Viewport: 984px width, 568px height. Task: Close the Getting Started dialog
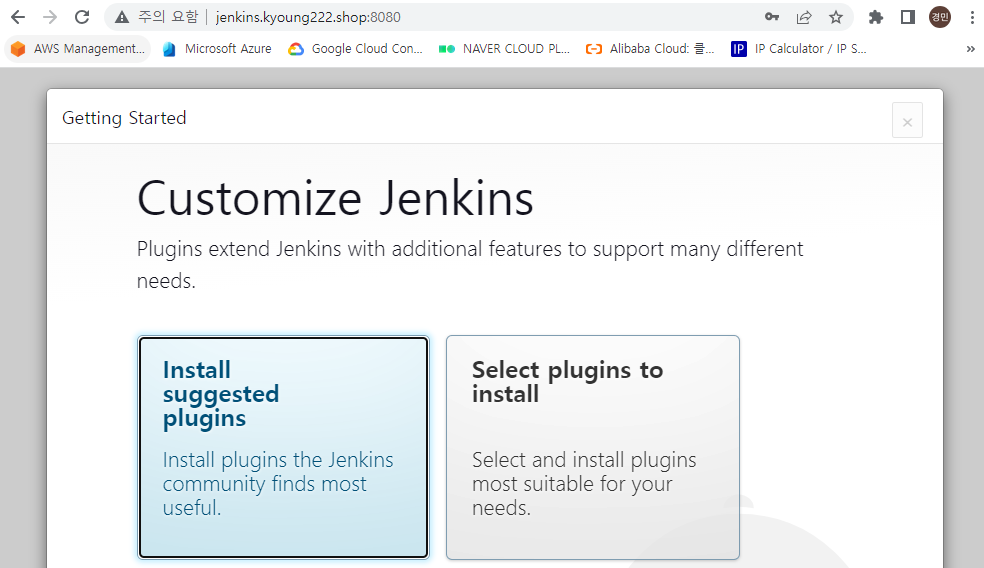pyautogui.click(x=907, y=121)
